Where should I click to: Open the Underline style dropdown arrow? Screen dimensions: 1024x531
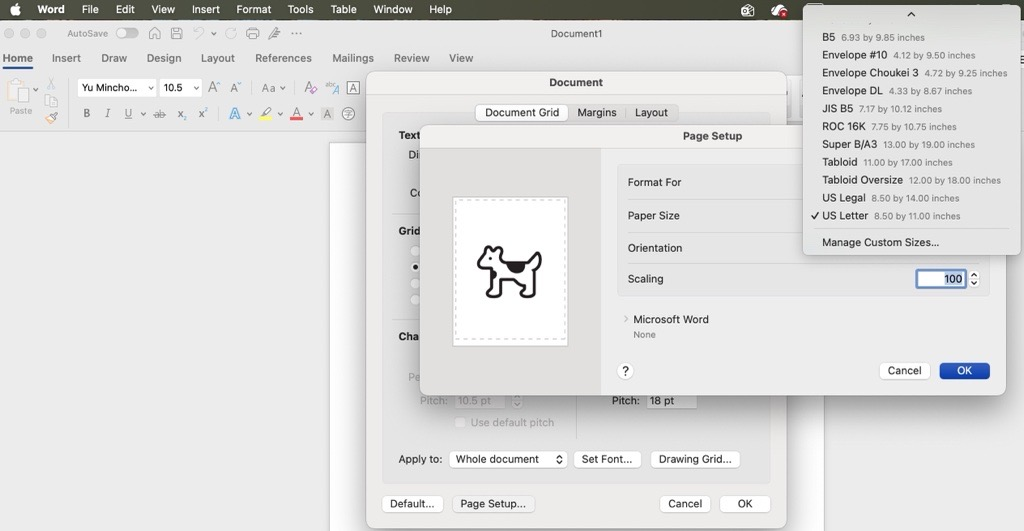(x=143, y=114)
